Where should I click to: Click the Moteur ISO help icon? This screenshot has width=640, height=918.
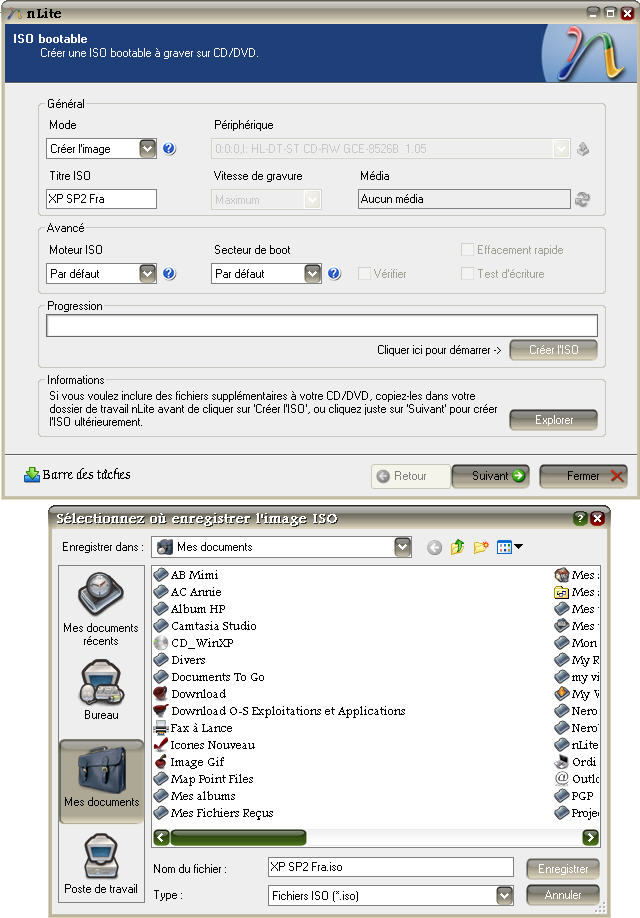point(169,273)
